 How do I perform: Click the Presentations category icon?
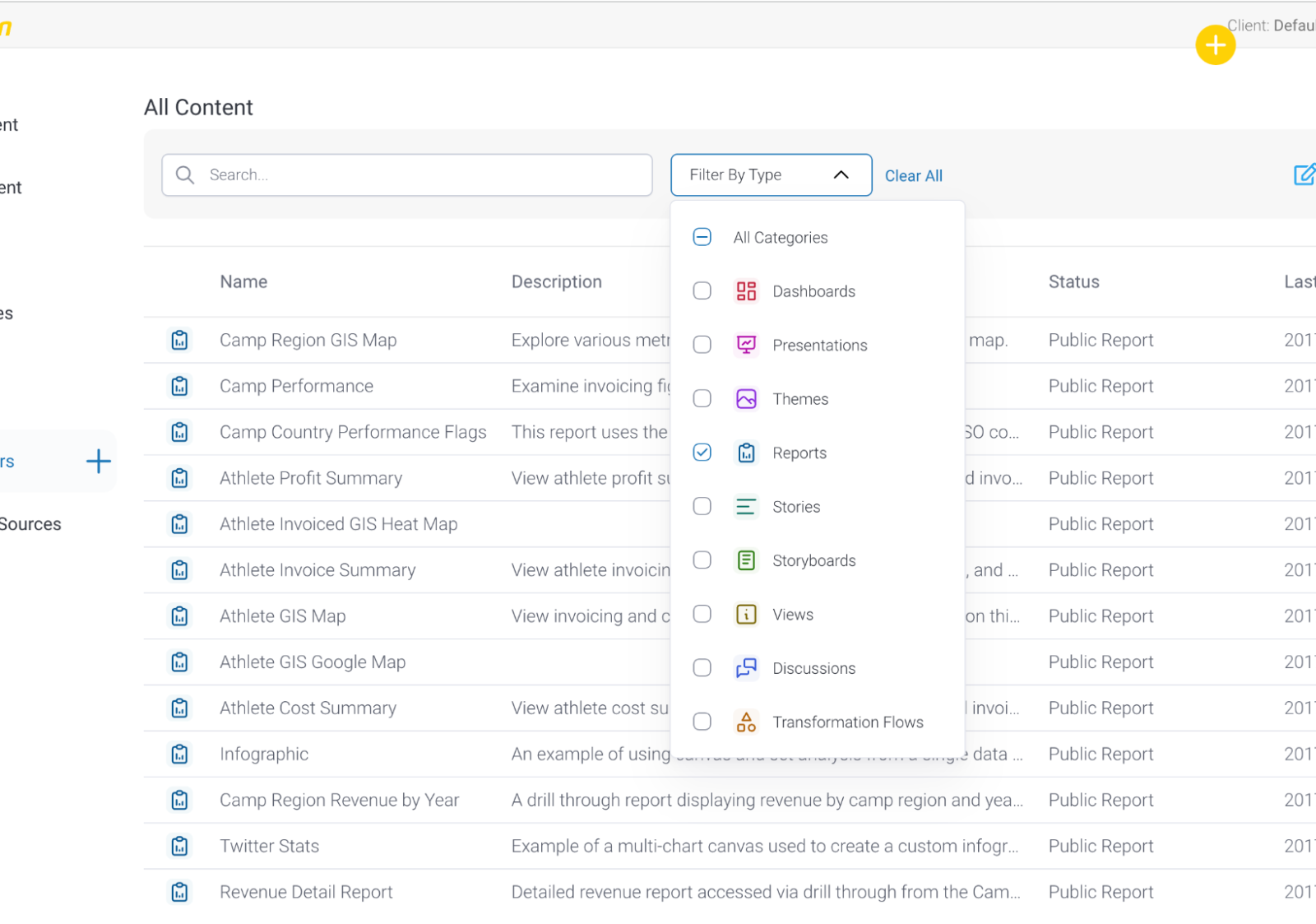[x=746, y=345]
